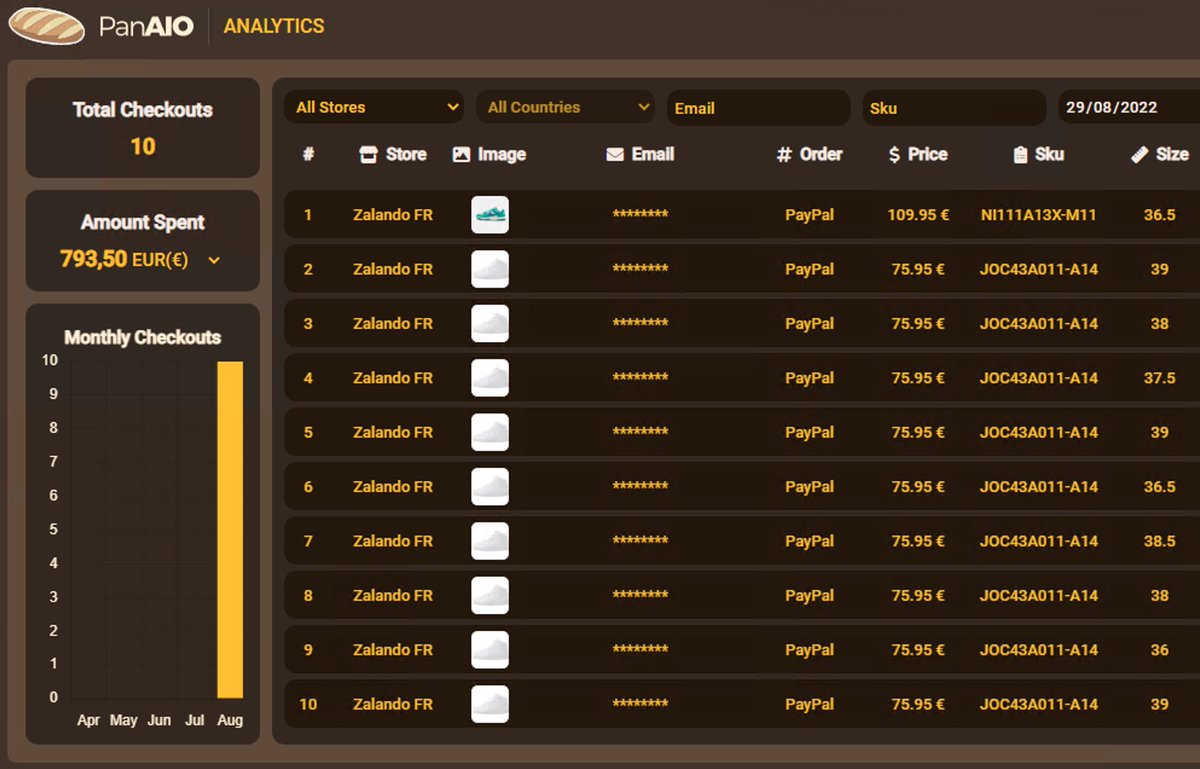Click the Apr label under the chart
This screenshot has height=769, width=1200.
89,720
